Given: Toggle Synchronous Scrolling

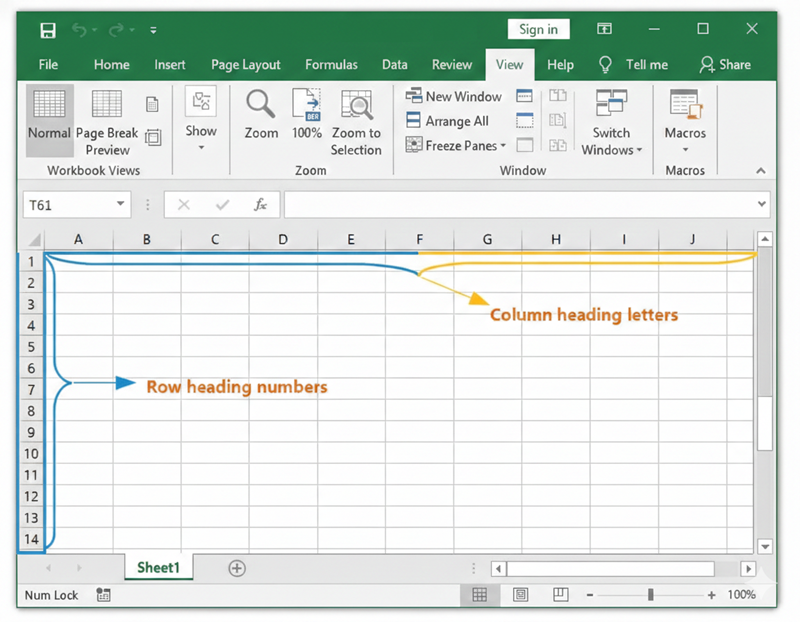Looking at the screenshot, I should [556, 121].
